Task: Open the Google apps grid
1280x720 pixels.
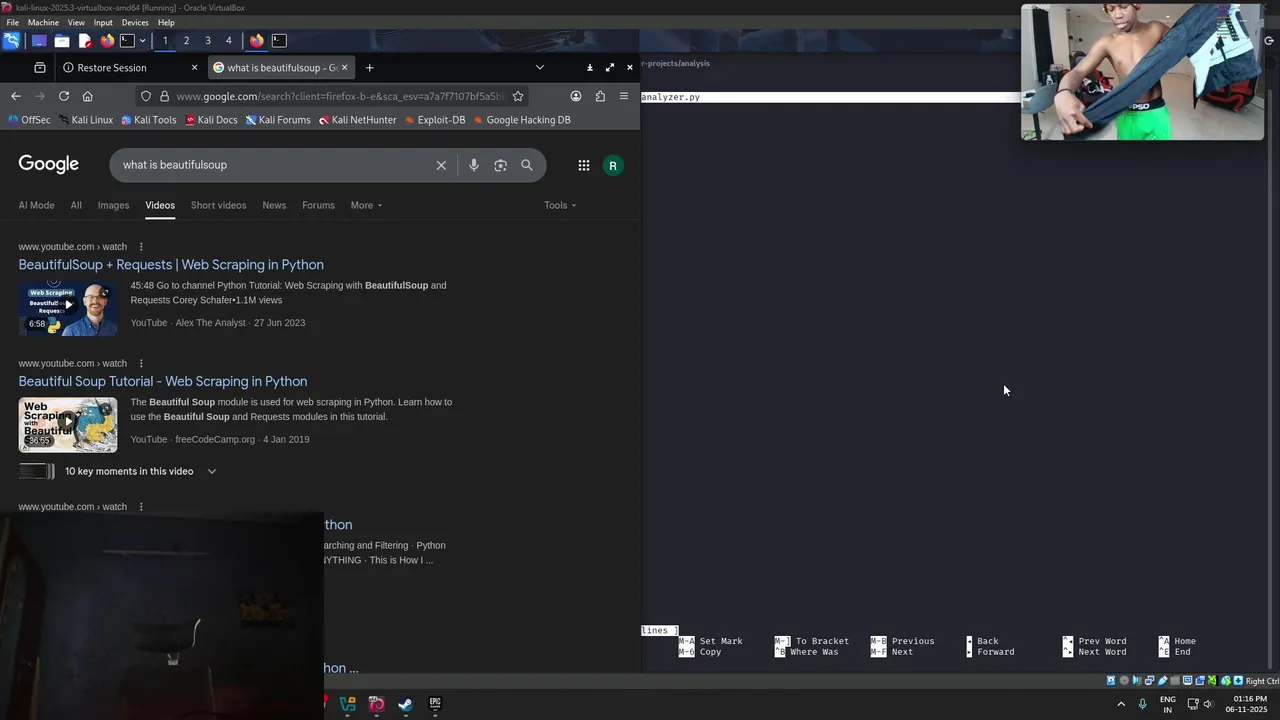Action: pos(584,166)
